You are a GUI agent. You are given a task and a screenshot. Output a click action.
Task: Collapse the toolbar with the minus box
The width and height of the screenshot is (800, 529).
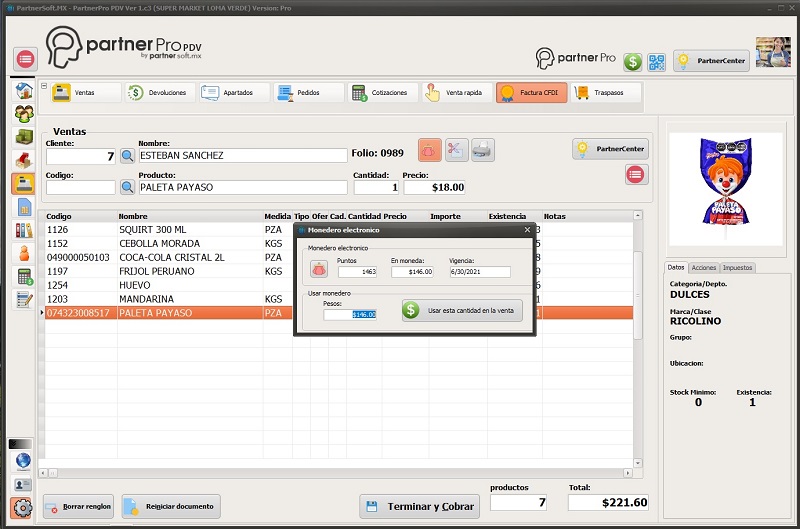pos(44,86)
